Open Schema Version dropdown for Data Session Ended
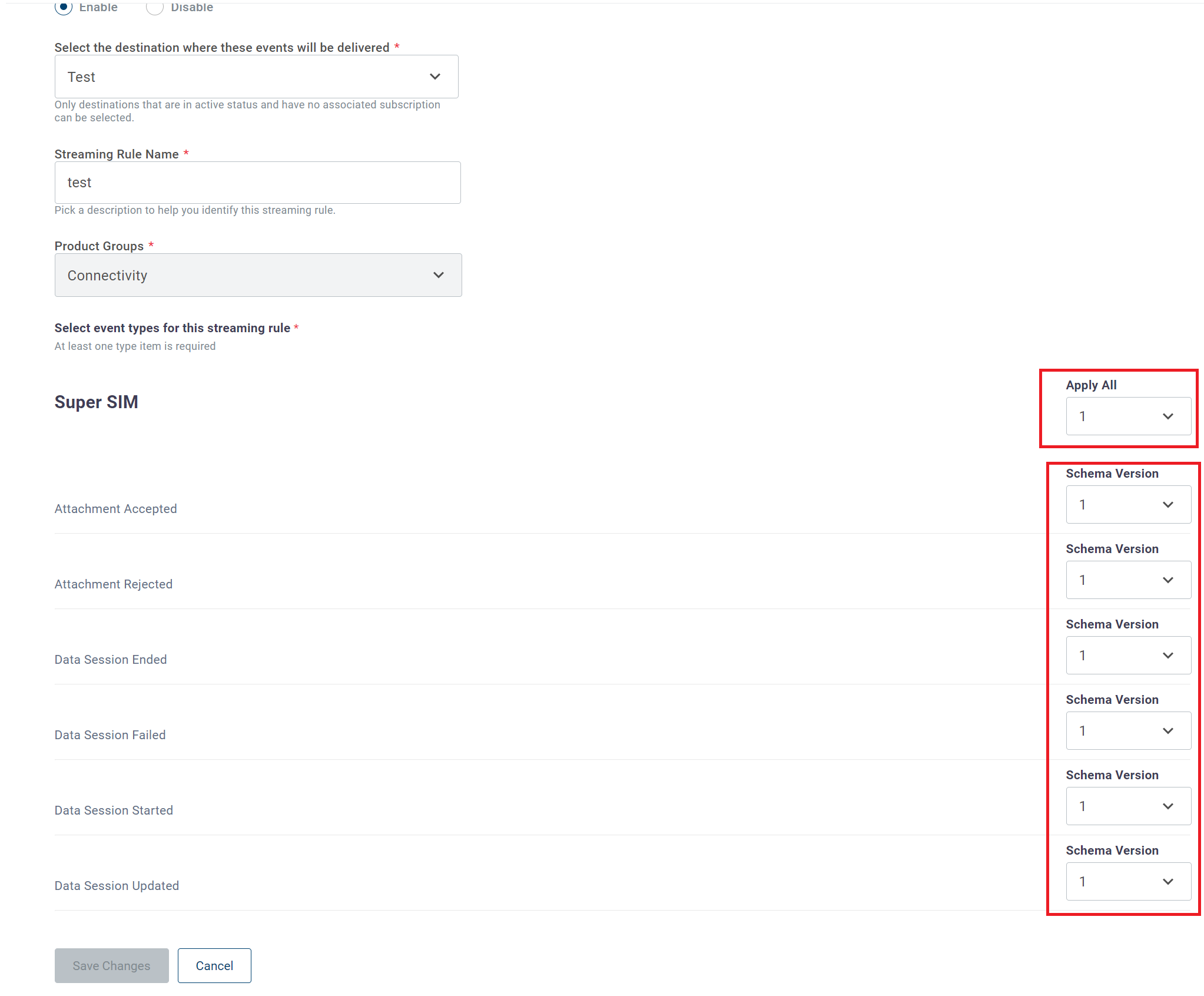 pyautogui.click(x=1127, y=656)
